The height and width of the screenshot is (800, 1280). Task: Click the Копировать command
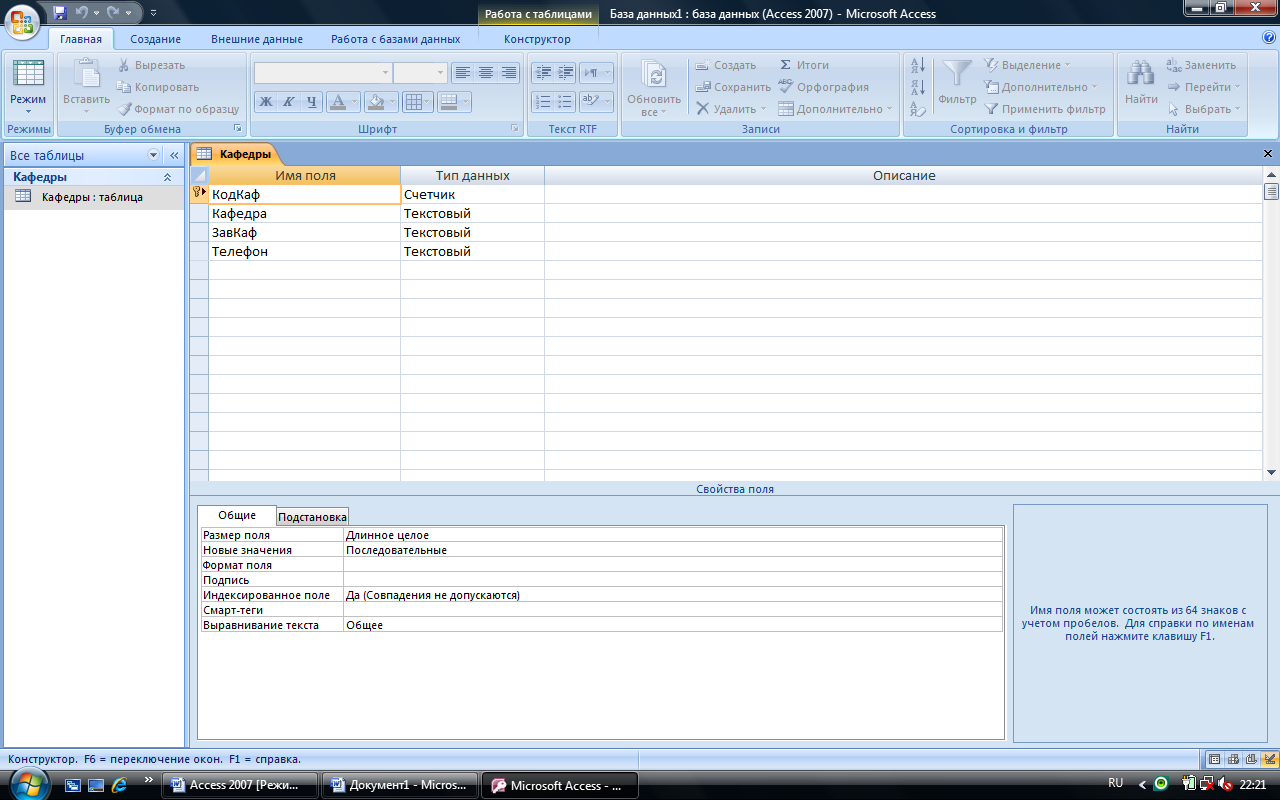coord(158,87)
